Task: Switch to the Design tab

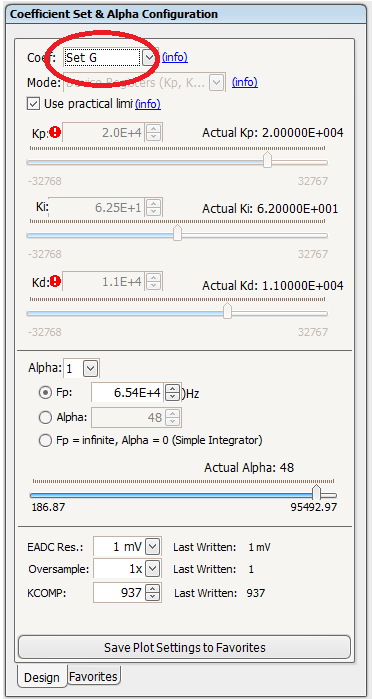Action: pos(42,678)
